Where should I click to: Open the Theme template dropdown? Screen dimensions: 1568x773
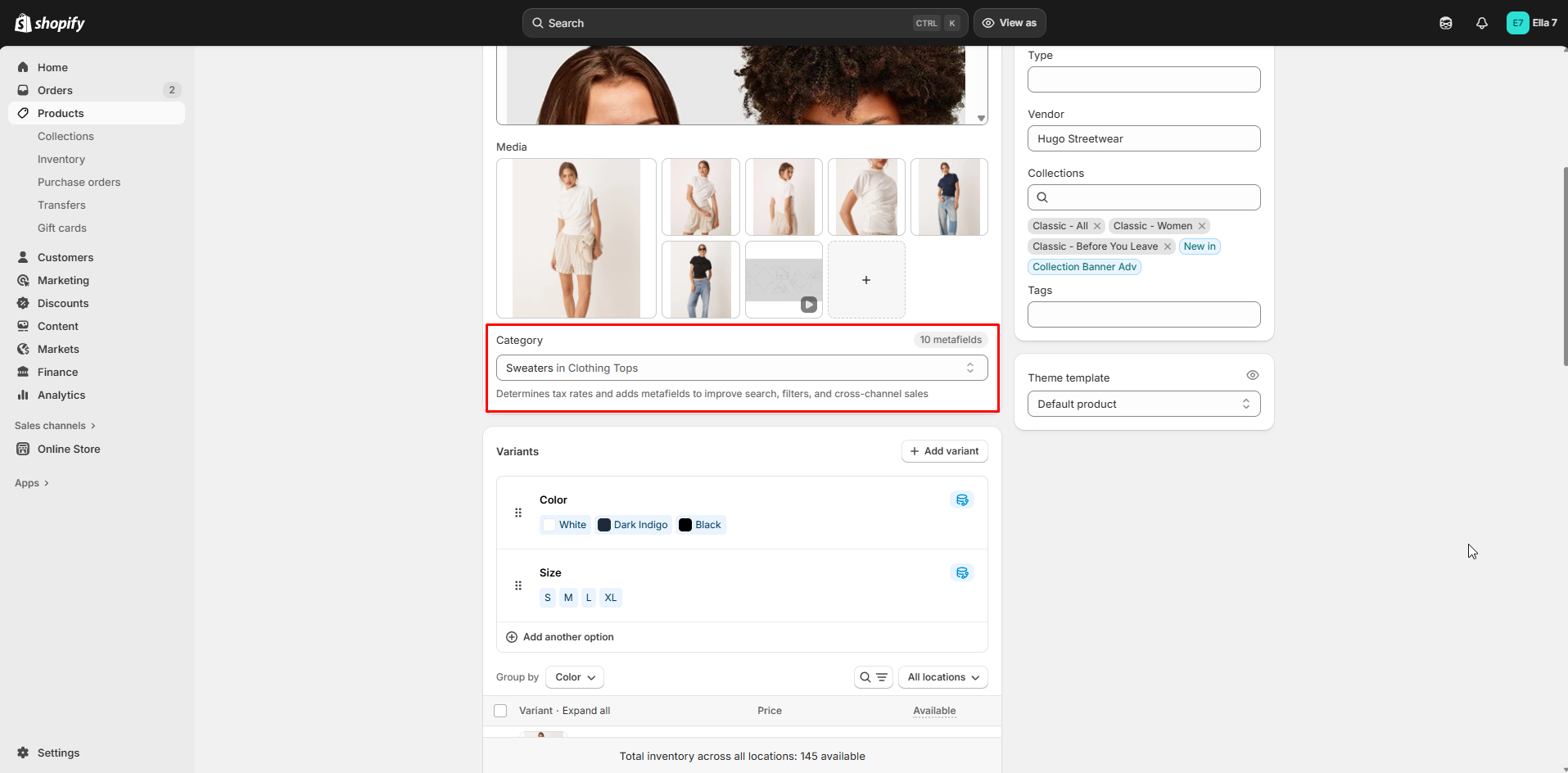click(x=1143, y=404)
